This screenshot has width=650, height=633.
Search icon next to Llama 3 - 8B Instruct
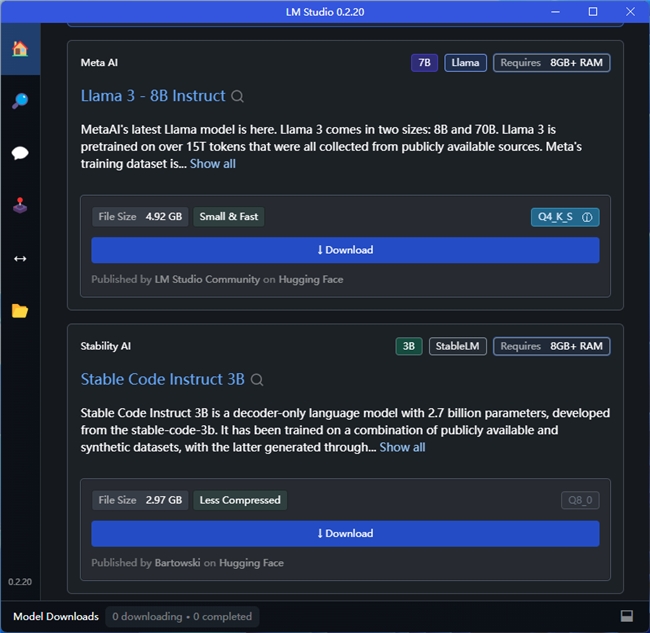[238, 97]
